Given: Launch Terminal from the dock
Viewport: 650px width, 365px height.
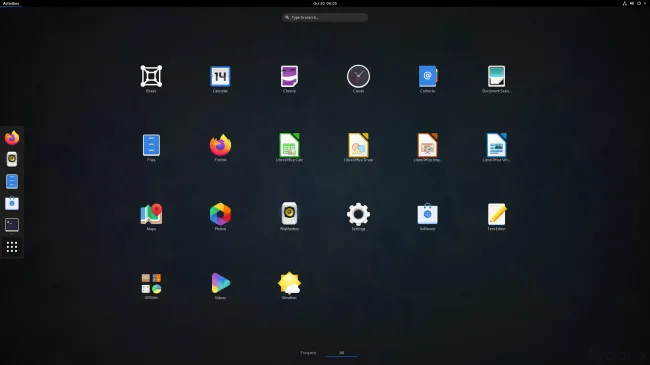Looking at the screenshot, I should pos(12,225).
